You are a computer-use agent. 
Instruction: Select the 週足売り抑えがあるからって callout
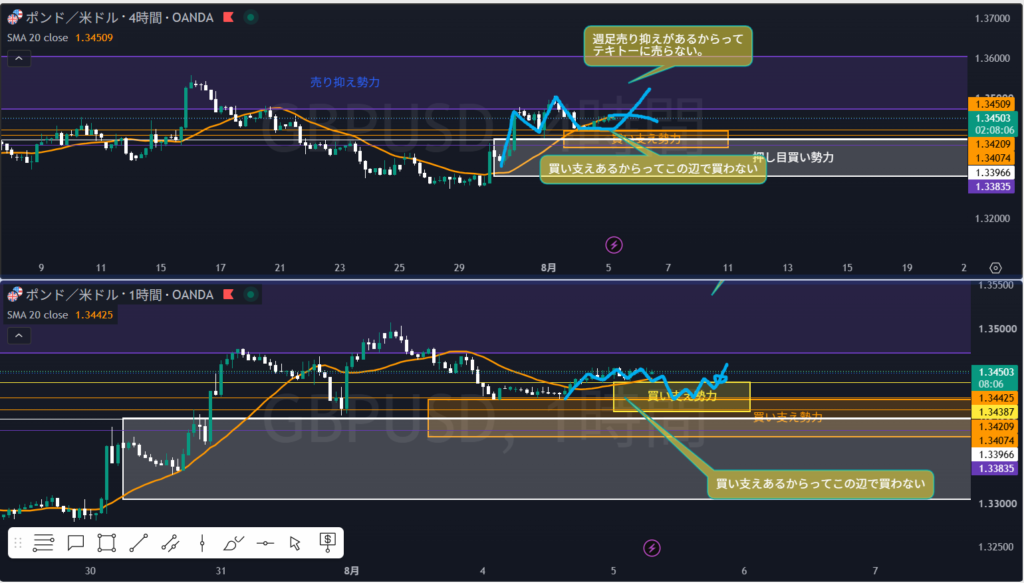click(x=667, y=46)
